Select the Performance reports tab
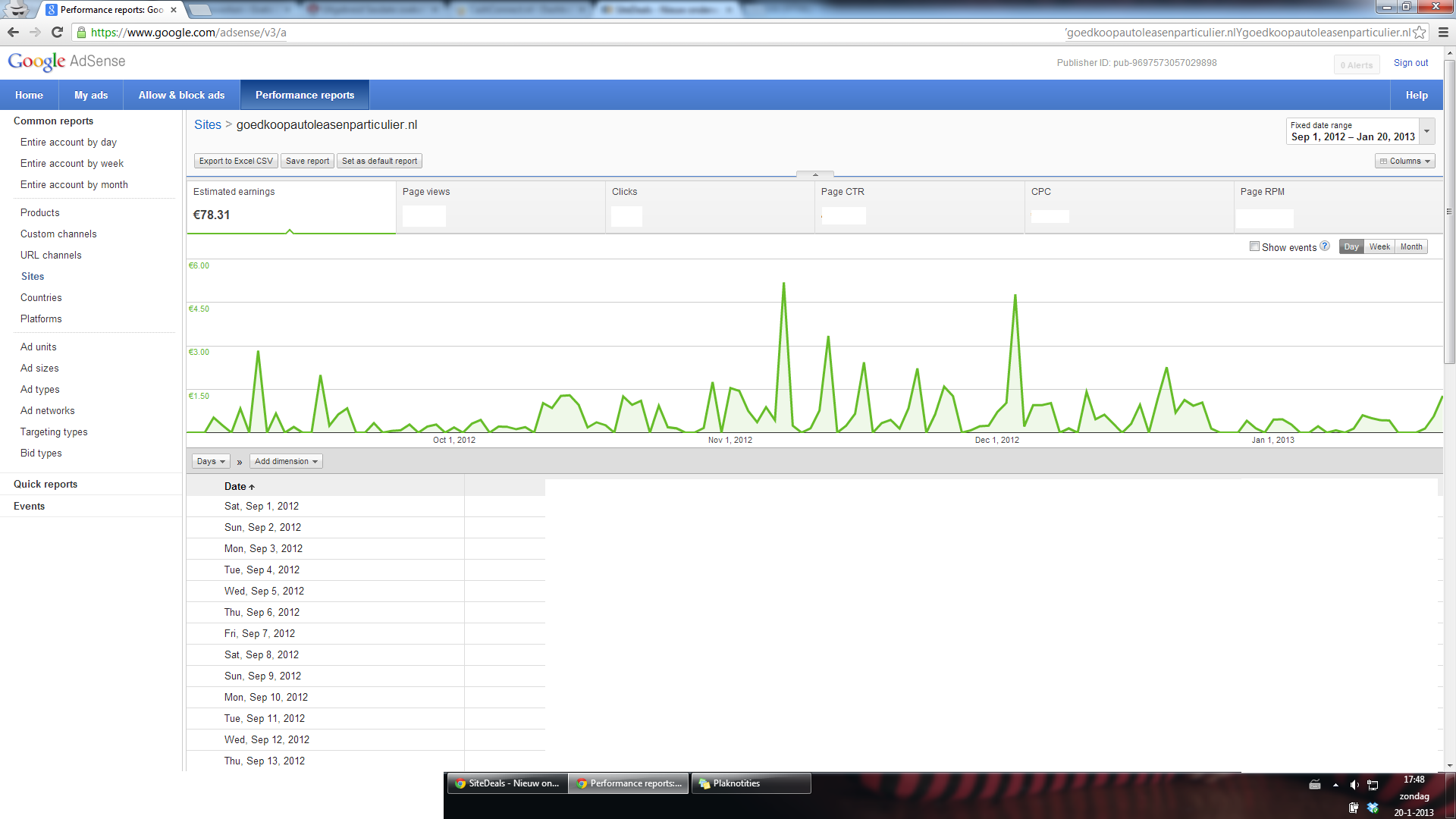The height and width of the screenshot is (819, 1456). 305,95
